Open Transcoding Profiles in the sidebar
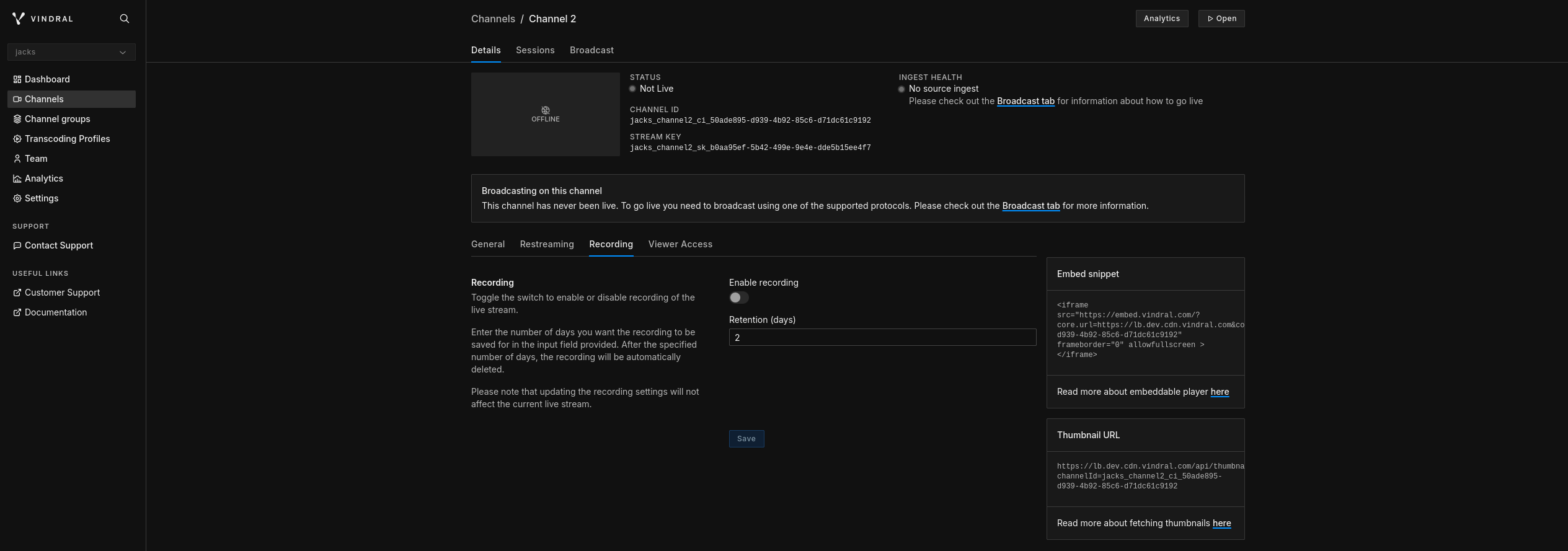This screenshot has height=551, width=1568. tap(71, 139)
